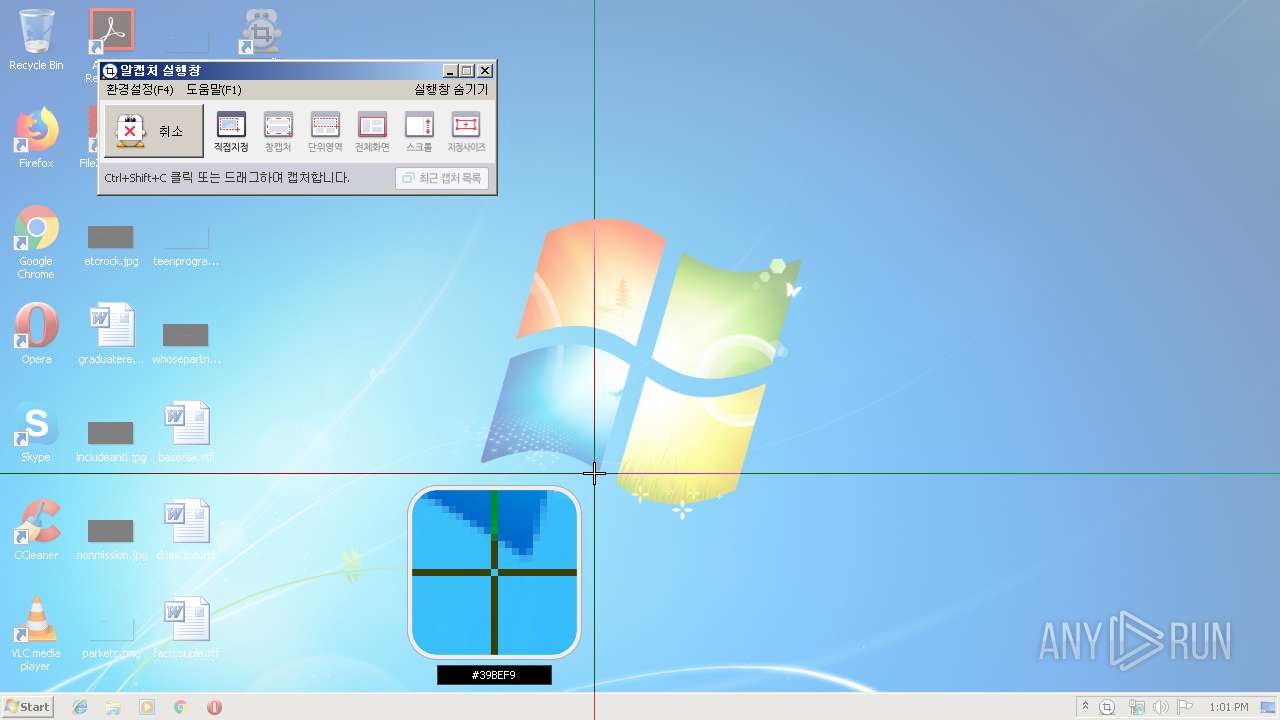
Task: Select the factcouple.rtf document
Action: tap(186, 628)
